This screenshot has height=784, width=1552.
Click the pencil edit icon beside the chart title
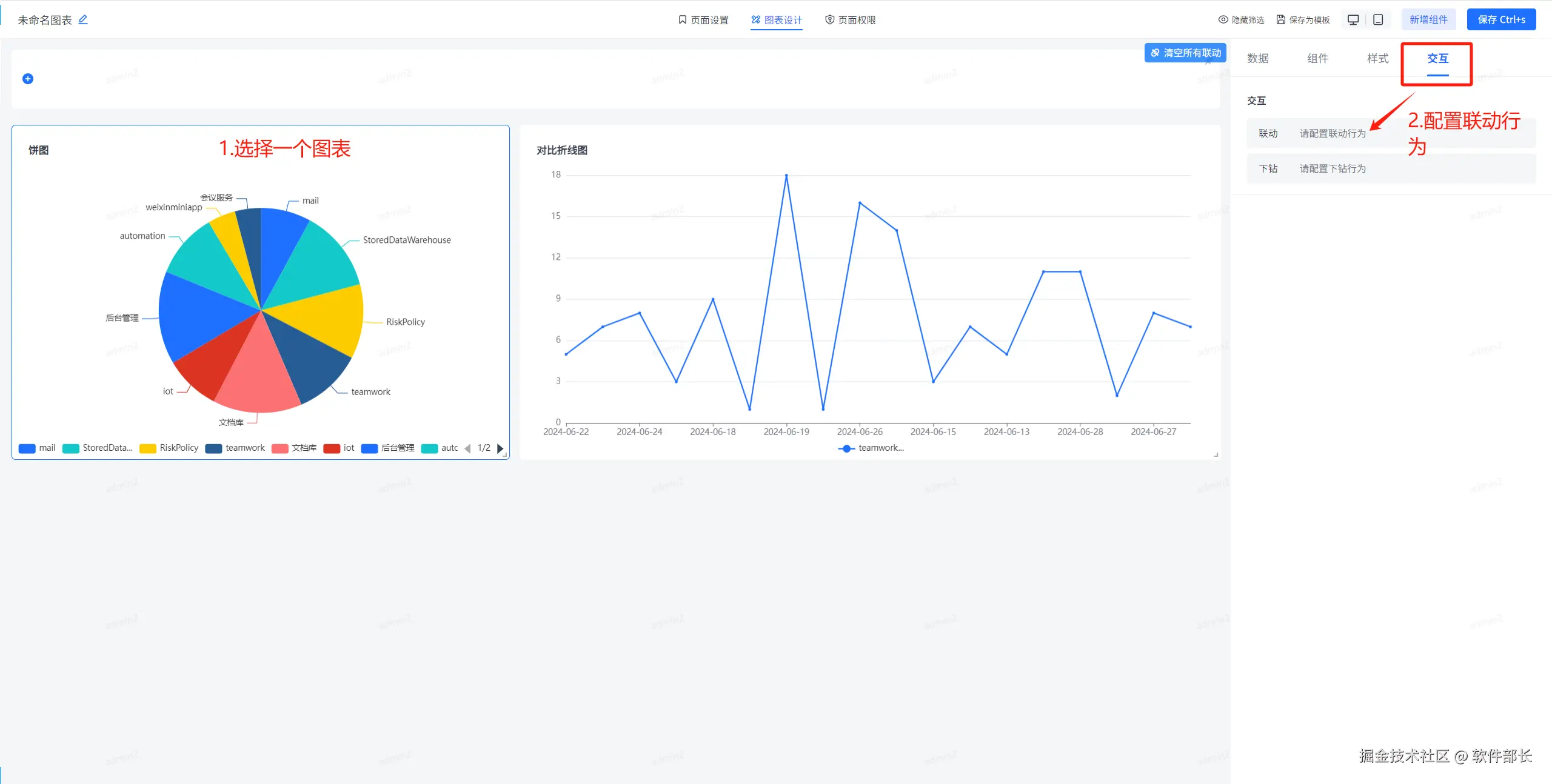83,19
